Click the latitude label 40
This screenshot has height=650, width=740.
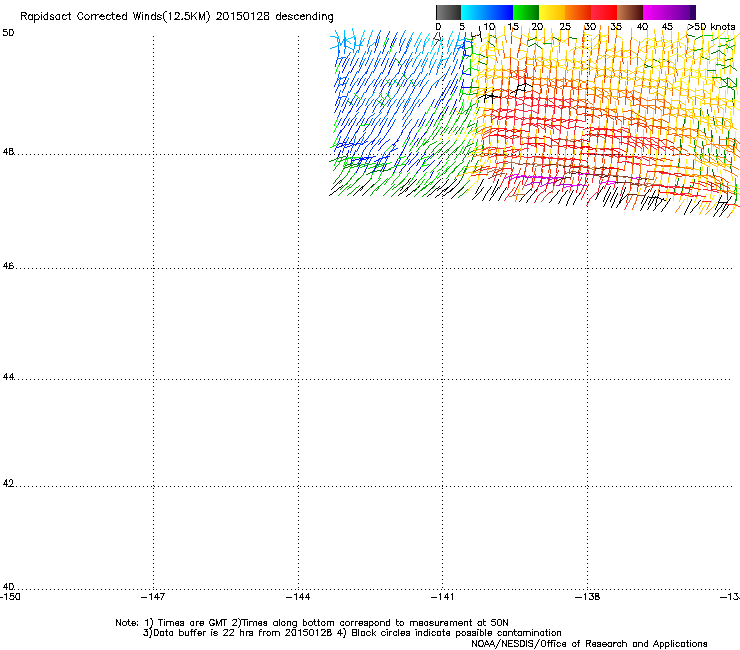[x=8, y=586]
